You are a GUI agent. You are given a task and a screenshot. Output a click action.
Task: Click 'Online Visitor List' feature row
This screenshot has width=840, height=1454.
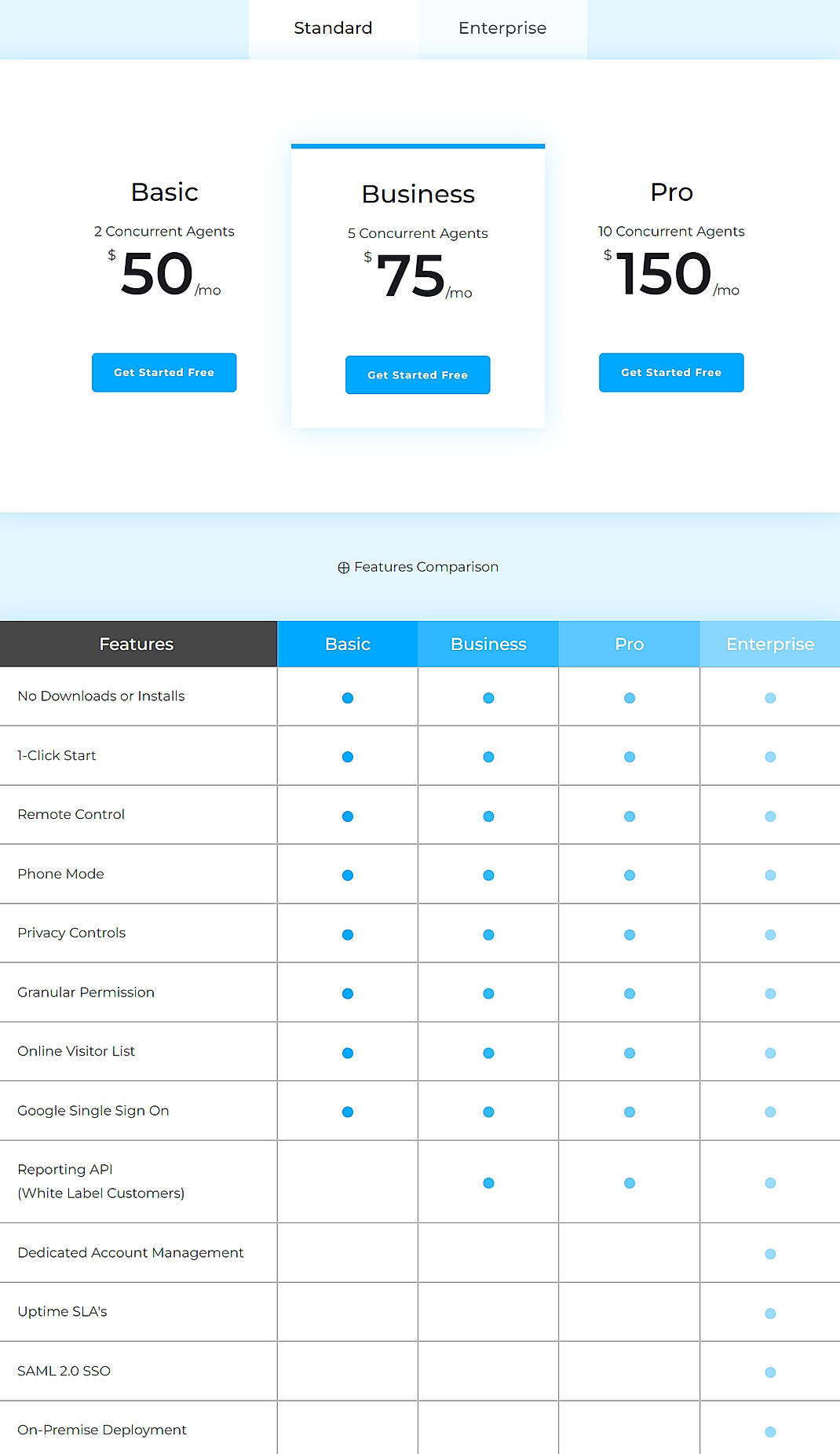click(x=420, y=1051)
